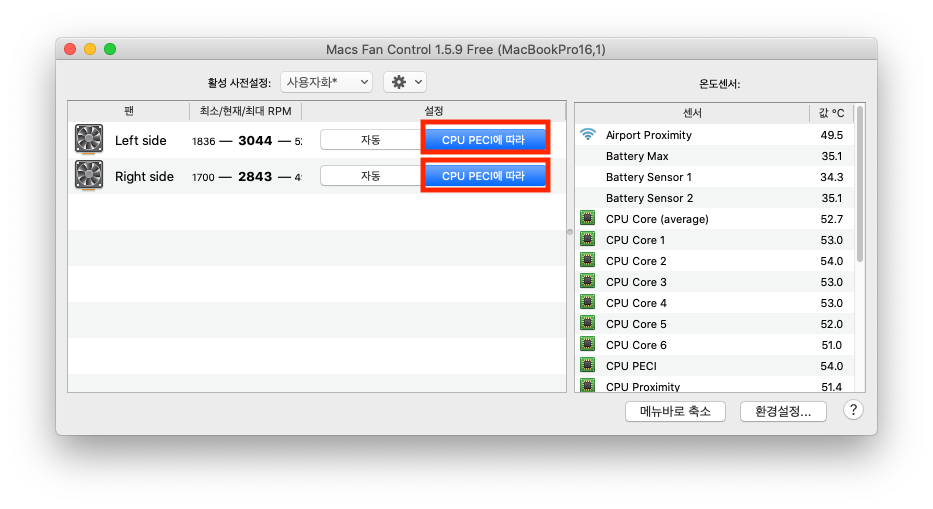Click the CPU Core 5 chip icon

[588, 323]
